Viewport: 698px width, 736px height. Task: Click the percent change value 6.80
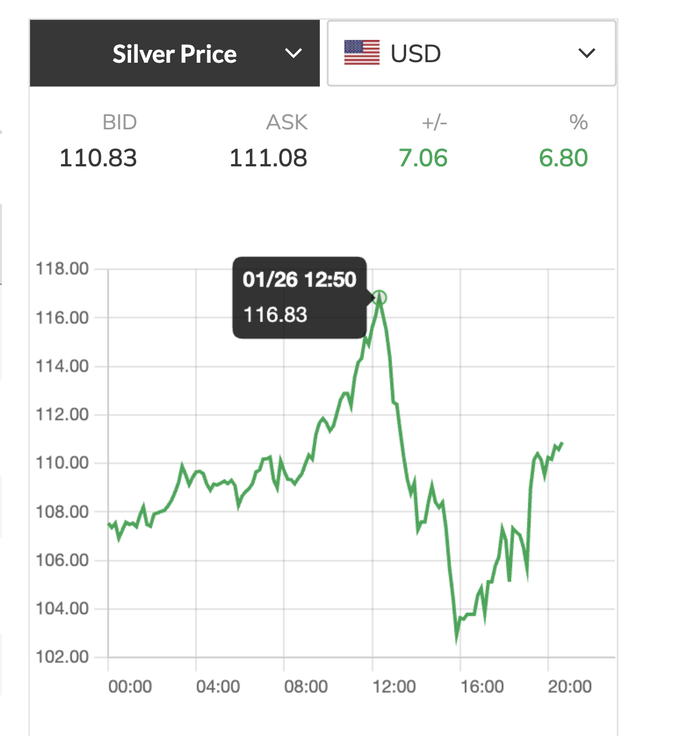563,158
